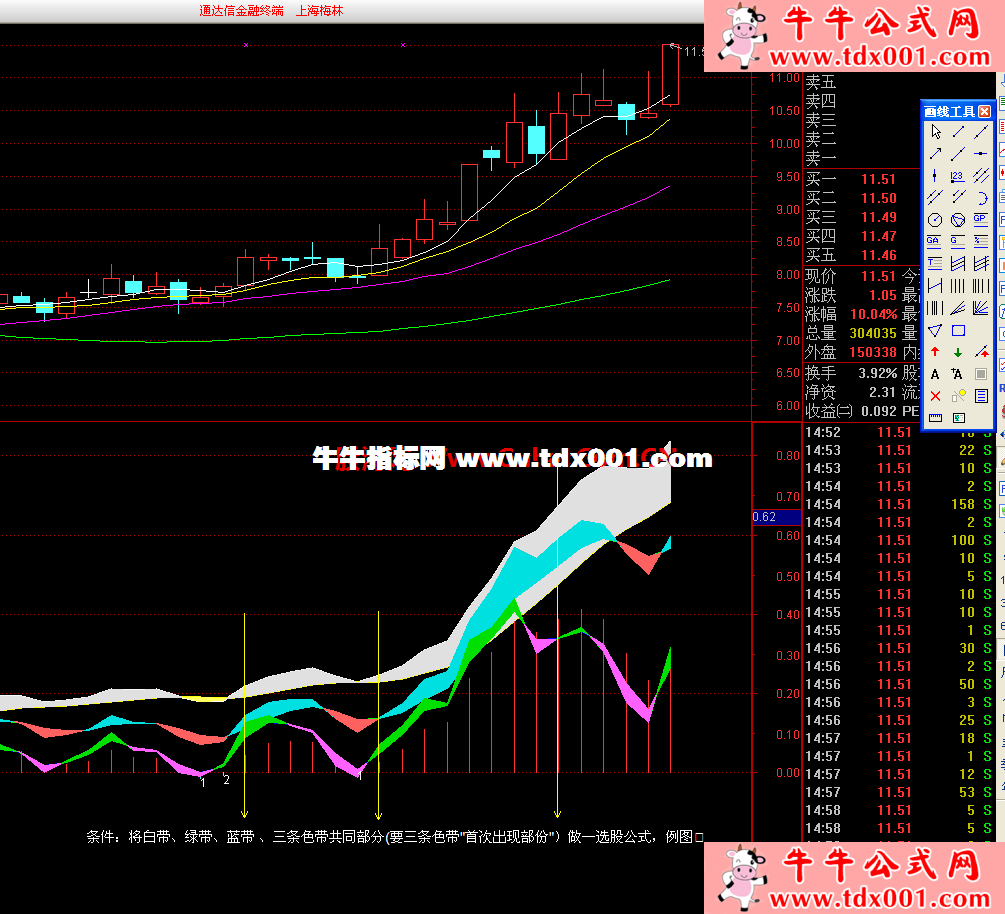Select the 123 wave count label tool

(x=958, y=176)
